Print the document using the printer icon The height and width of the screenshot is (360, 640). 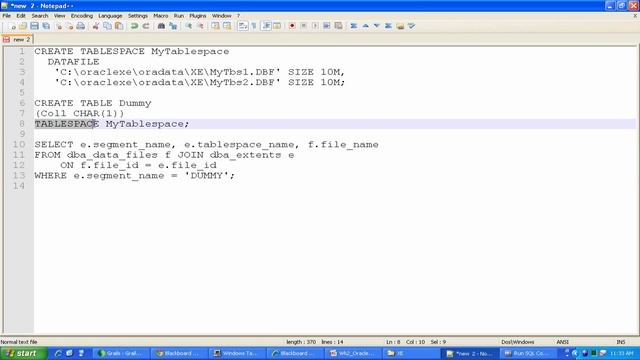(81, 26)
